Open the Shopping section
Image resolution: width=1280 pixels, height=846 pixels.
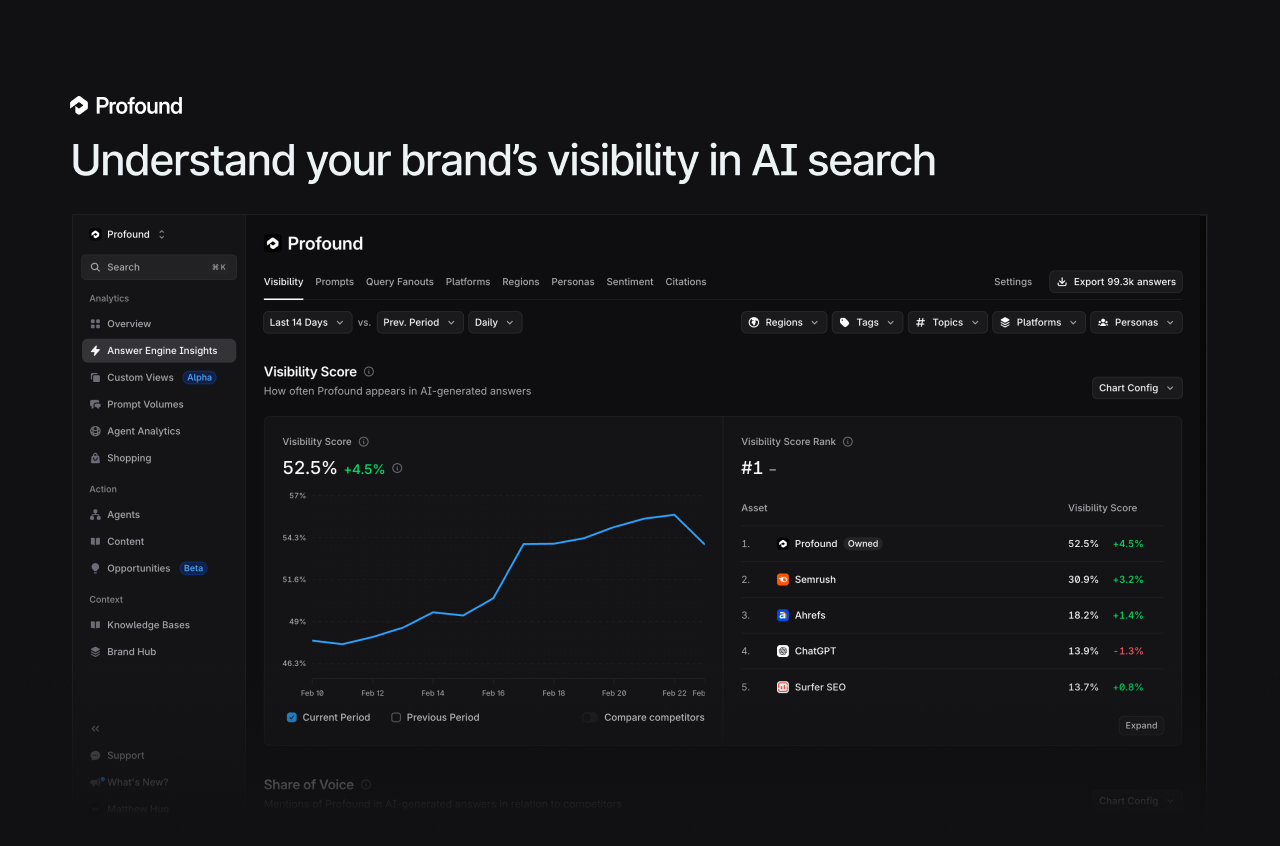(128, 458)
